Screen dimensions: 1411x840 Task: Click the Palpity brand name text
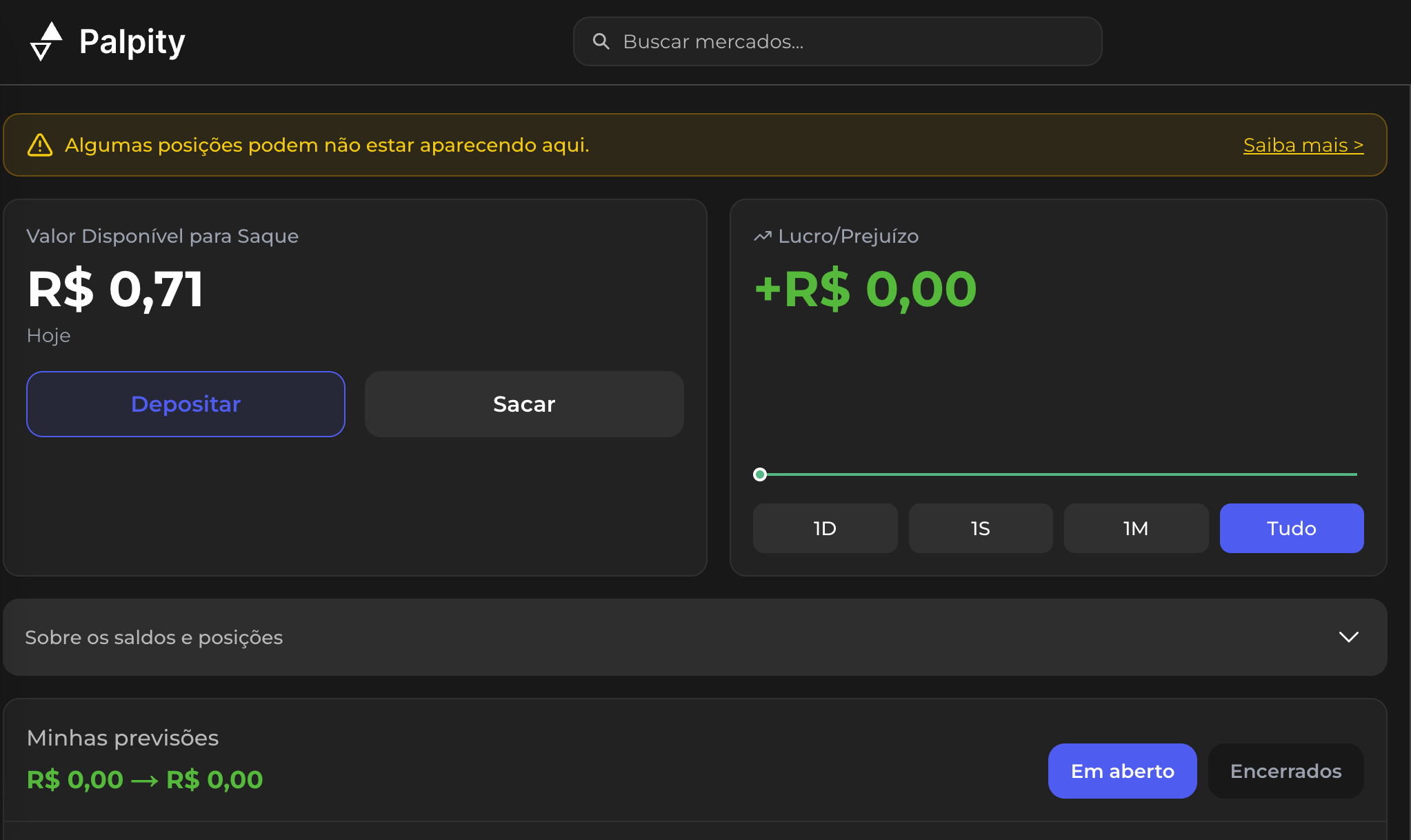pos(132,41)
